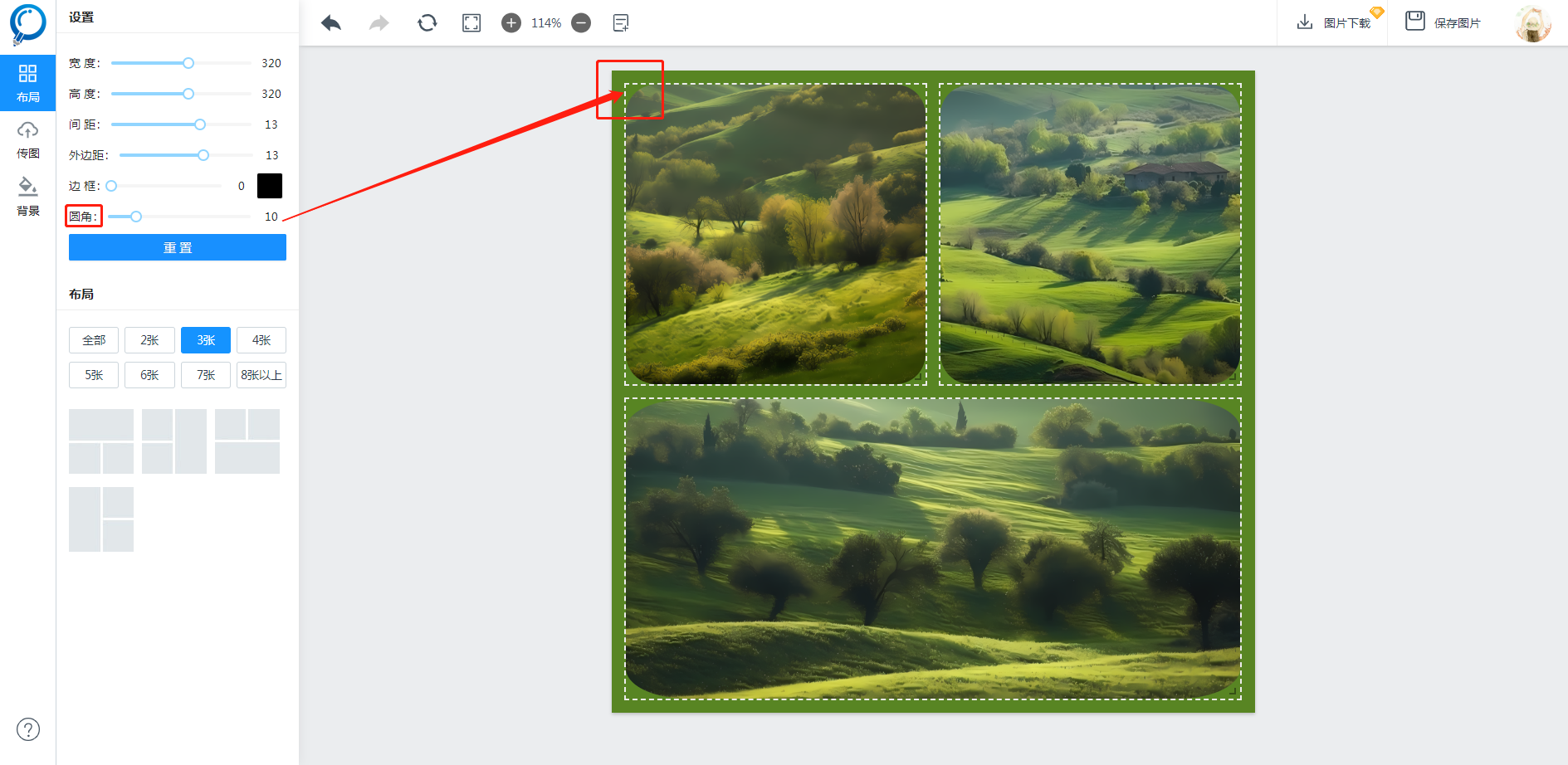Select the top-right farmhouse photo cell

1090,234
